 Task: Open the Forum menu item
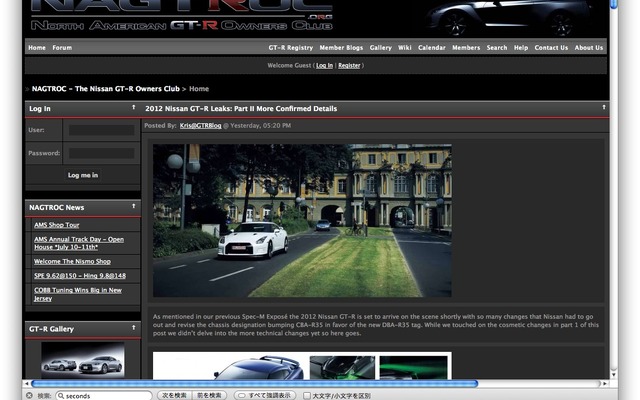click(x=62, y=47)
